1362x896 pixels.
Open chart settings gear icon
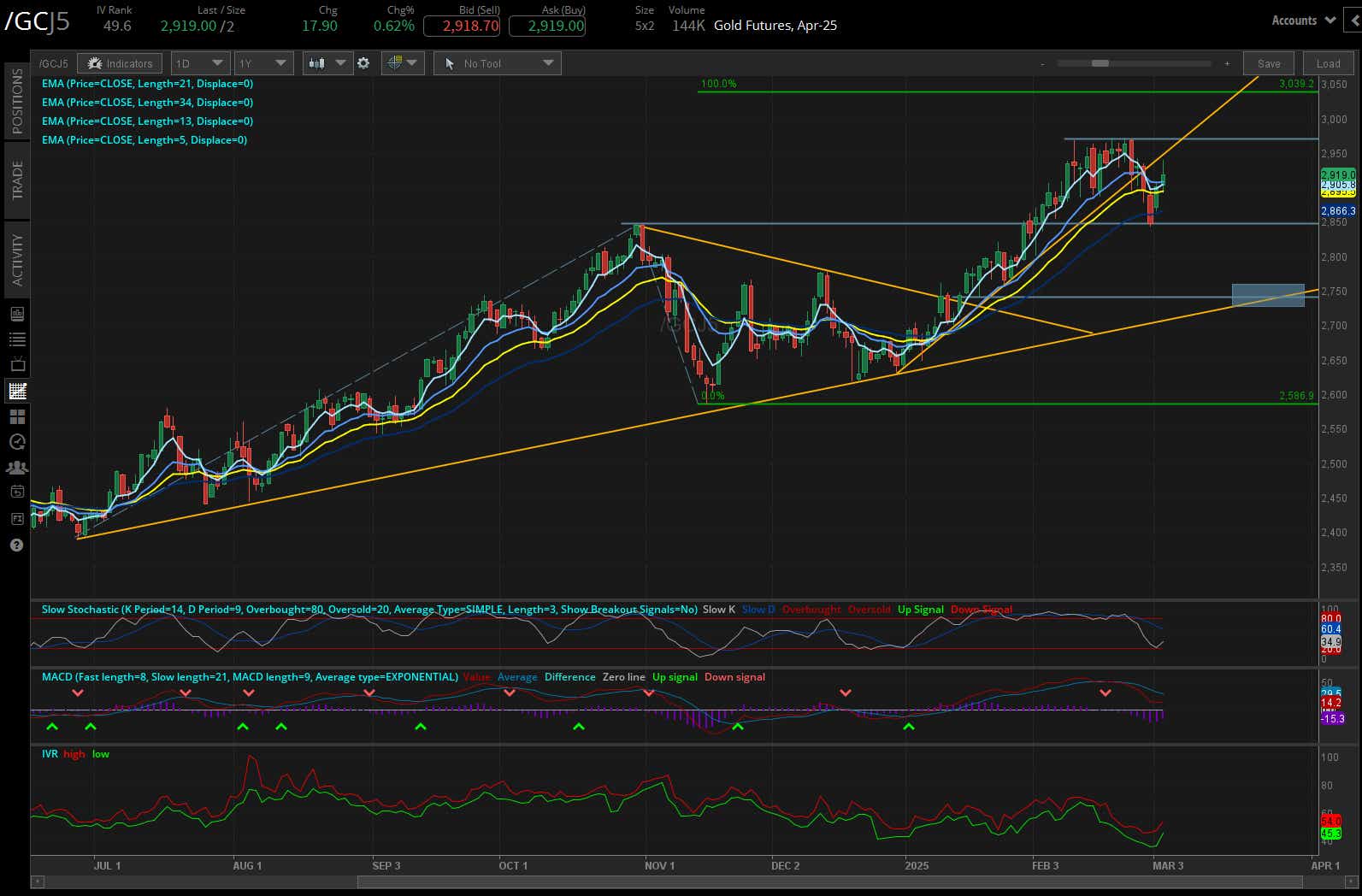coord(363,63)
